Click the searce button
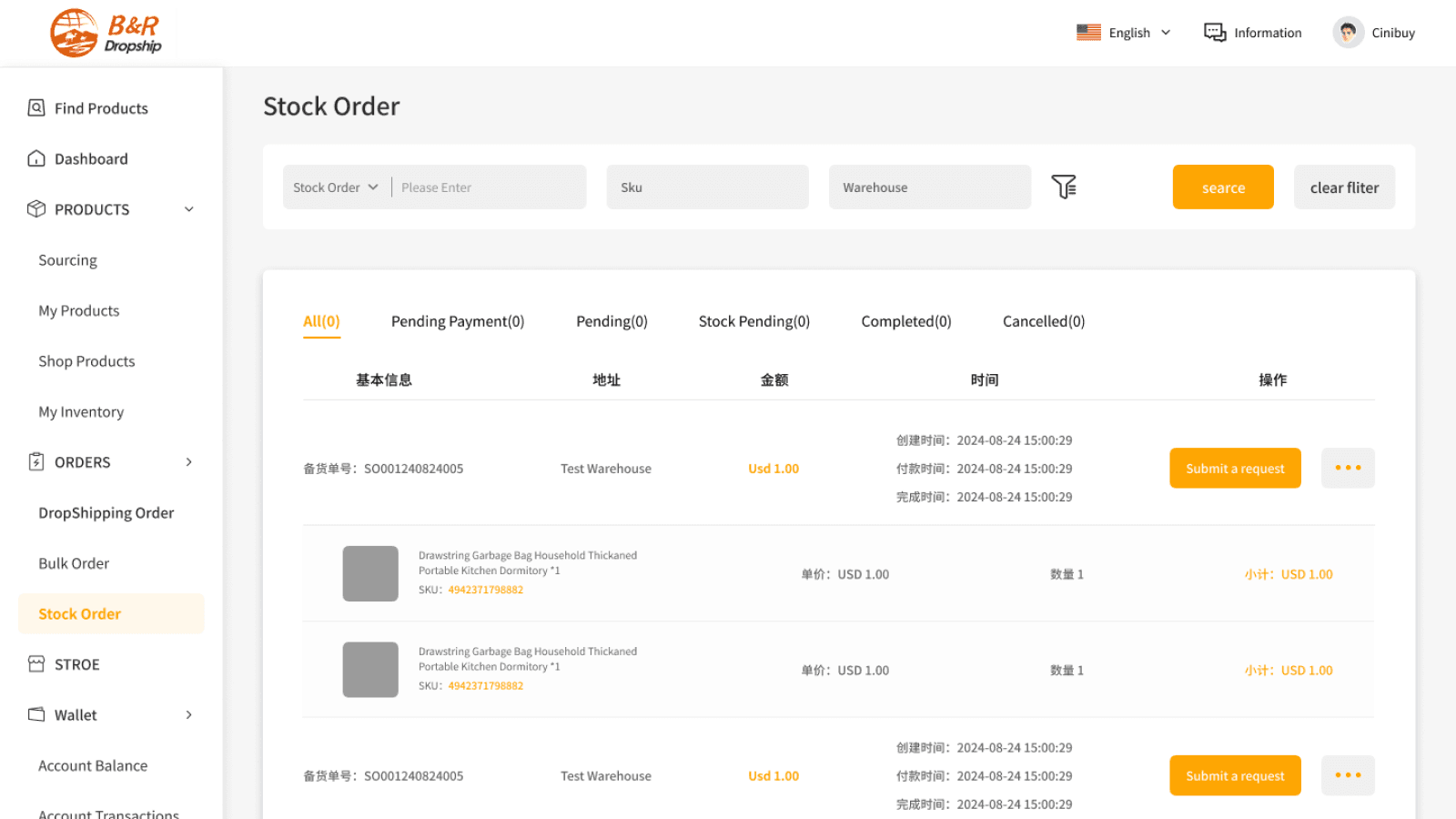Image resolution: width=1456 pixels, height=819 pixels. [1223, 187]
